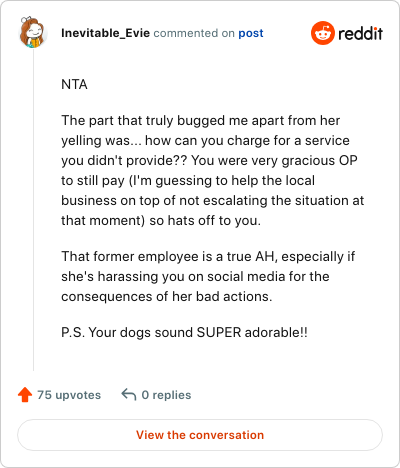Open the Inevitable_Evie username link
The image size is (400, 468).
105,33
